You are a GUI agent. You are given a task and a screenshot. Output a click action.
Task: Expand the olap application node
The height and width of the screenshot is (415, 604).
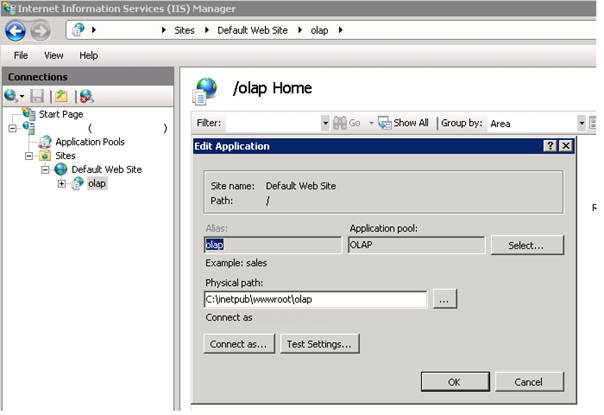(61, 184)
